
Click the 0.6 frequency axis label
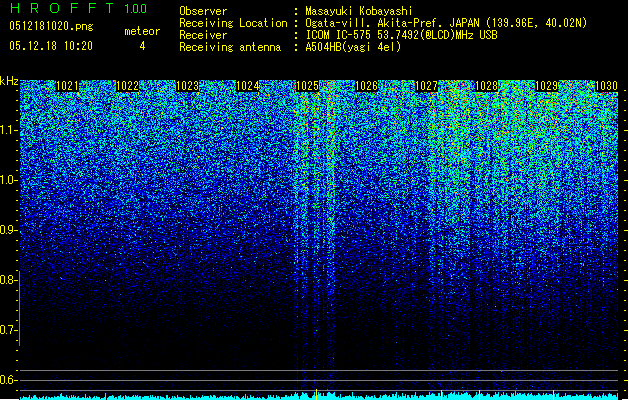9,380
